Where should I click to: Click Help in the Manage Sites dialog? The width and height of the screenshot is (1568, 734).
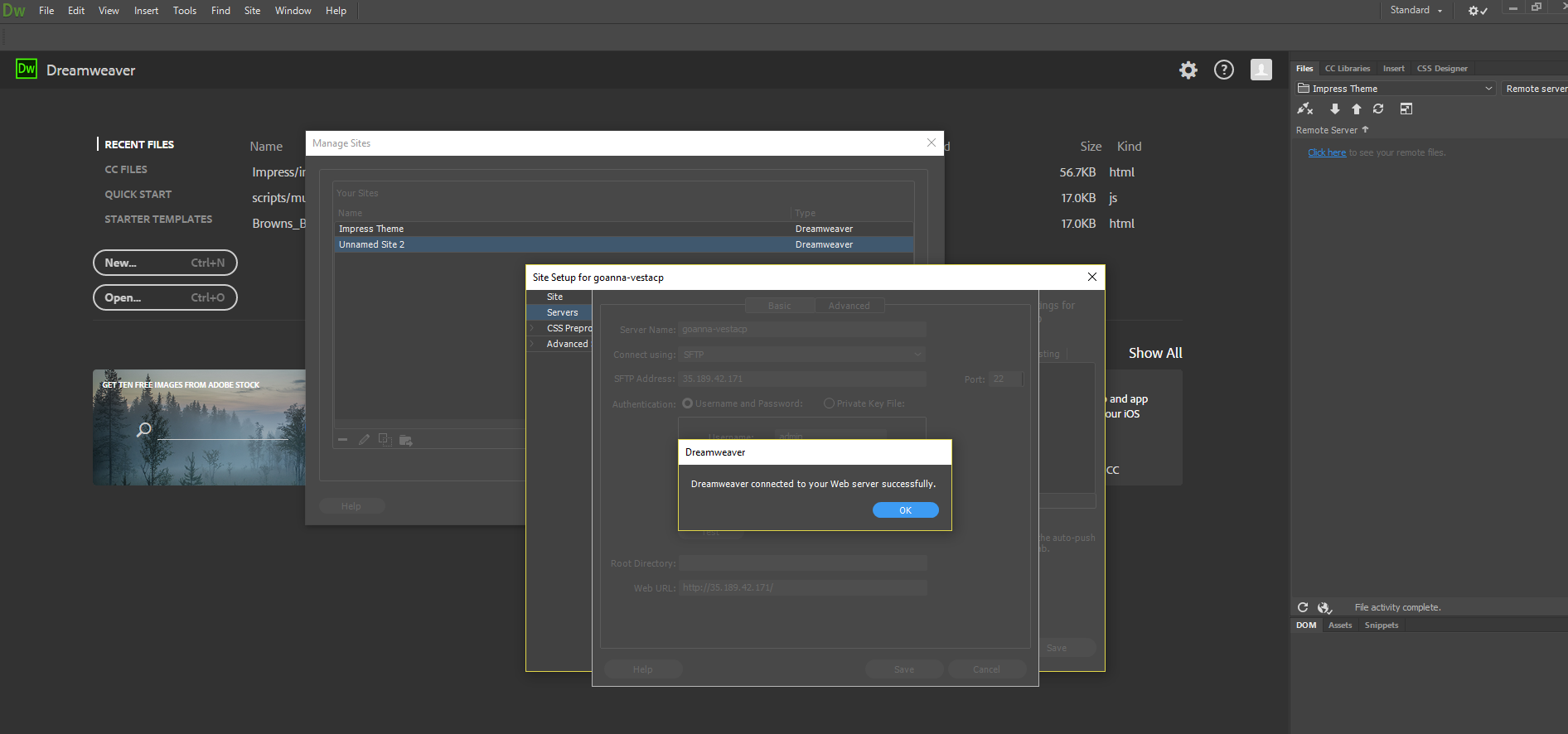tap(351, 506)
